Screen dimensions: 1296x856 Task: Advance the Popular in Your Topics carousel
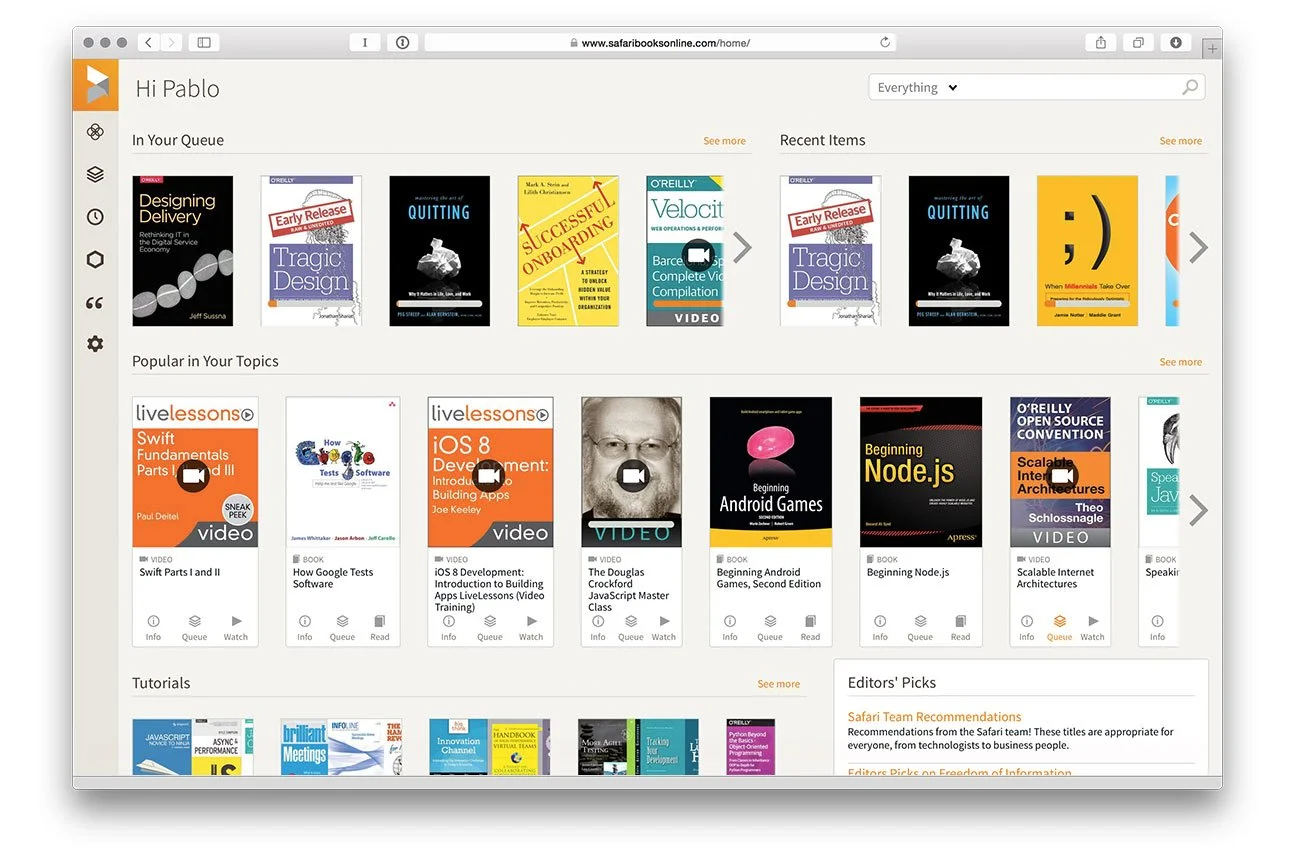point(1198,510)
